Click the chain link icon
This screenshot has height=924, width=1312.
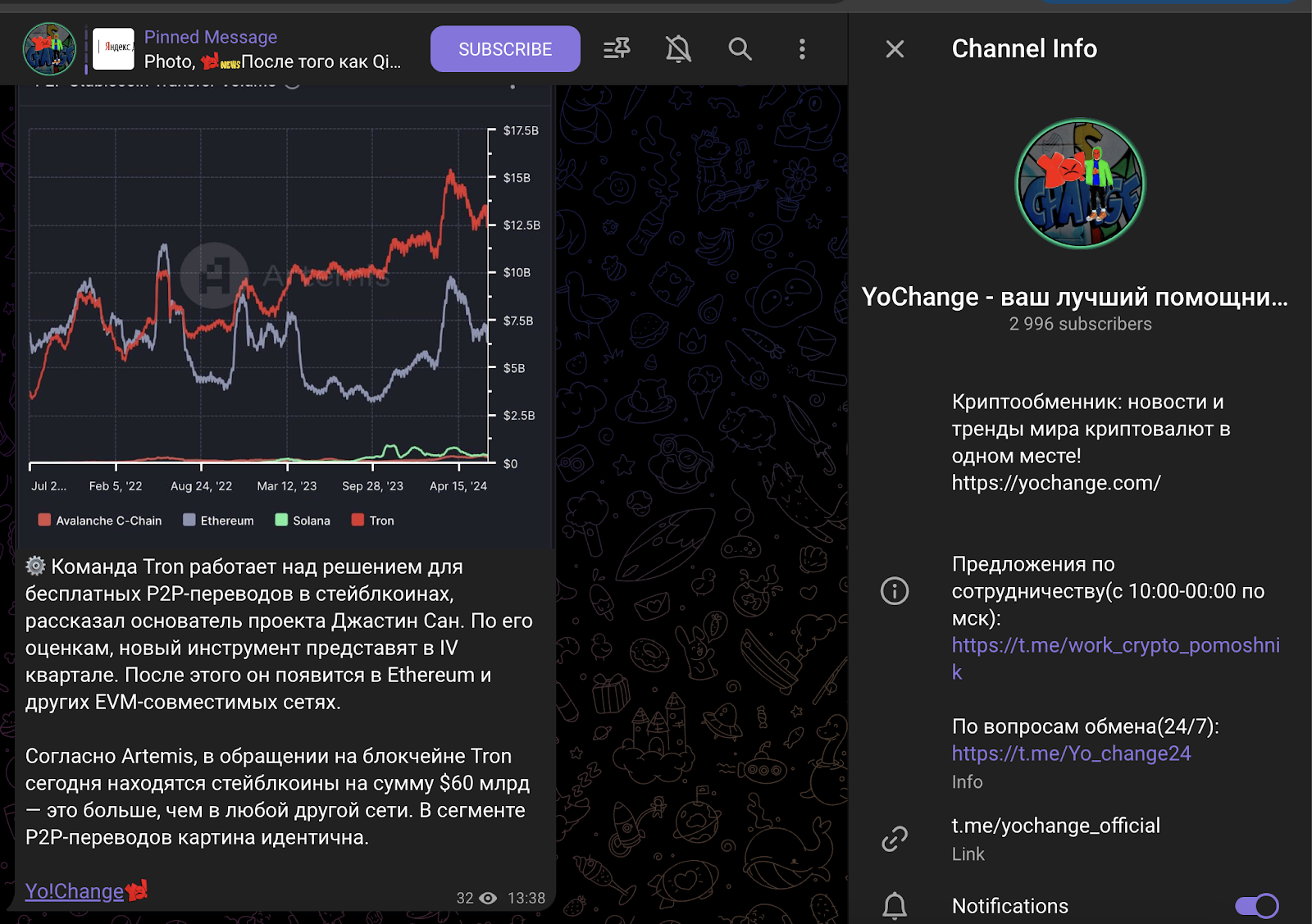click(895, 839)
